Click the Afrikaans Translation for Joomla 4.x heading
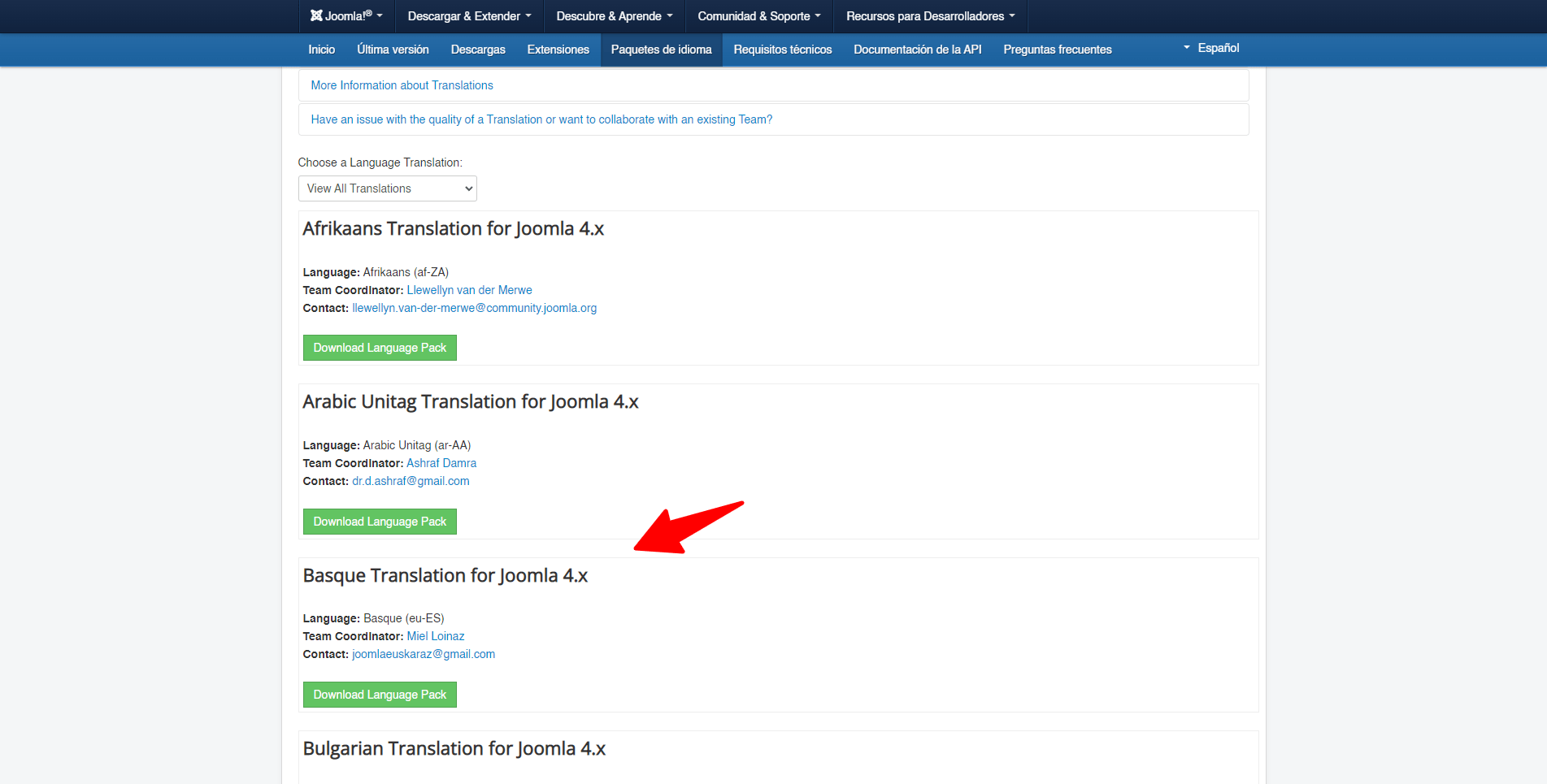 453,229
